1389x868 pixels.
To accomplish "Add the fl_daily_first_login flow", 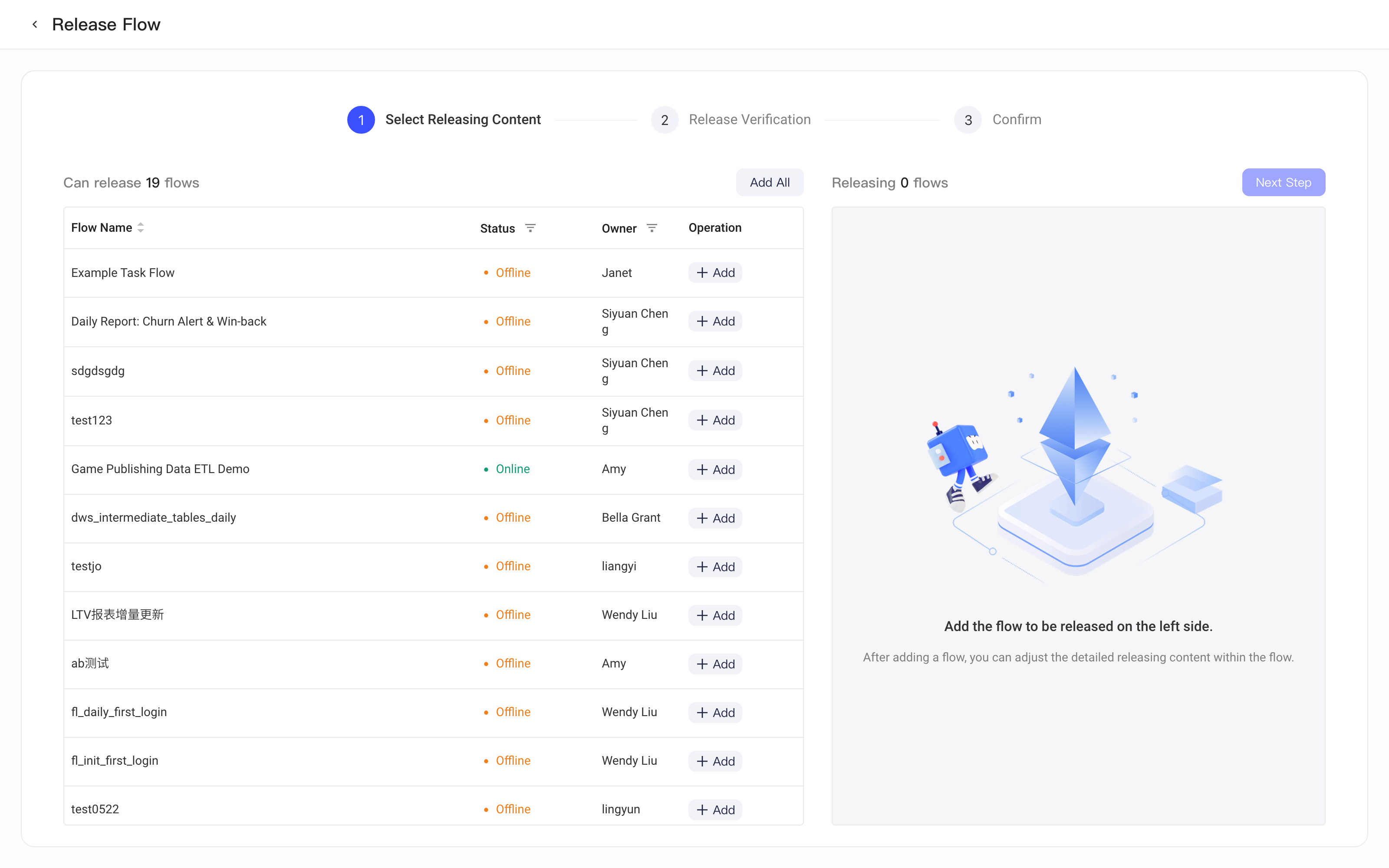I will (715, 713).
